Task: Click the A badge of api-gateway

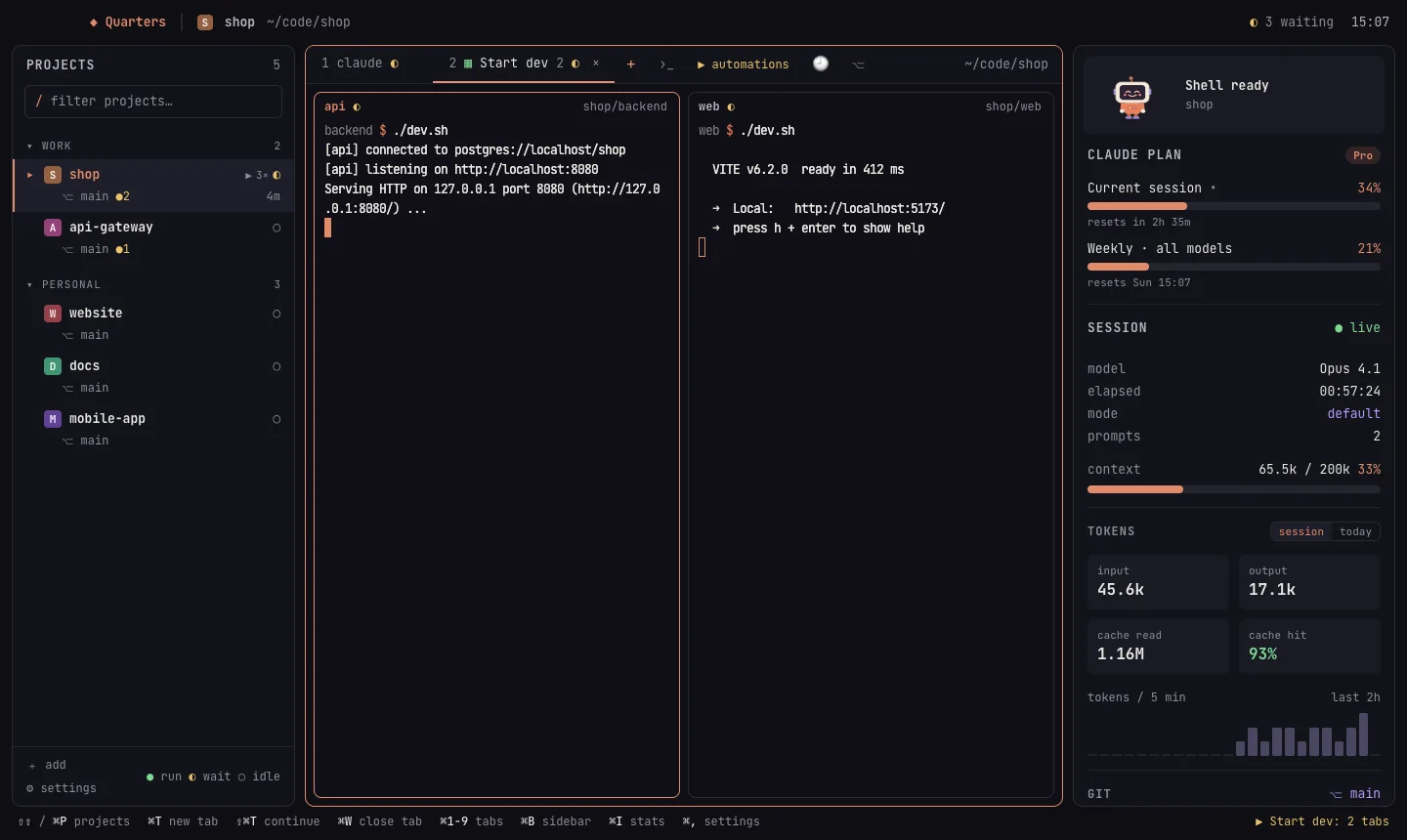Action: pyautogui.click(x=53, y=228)
